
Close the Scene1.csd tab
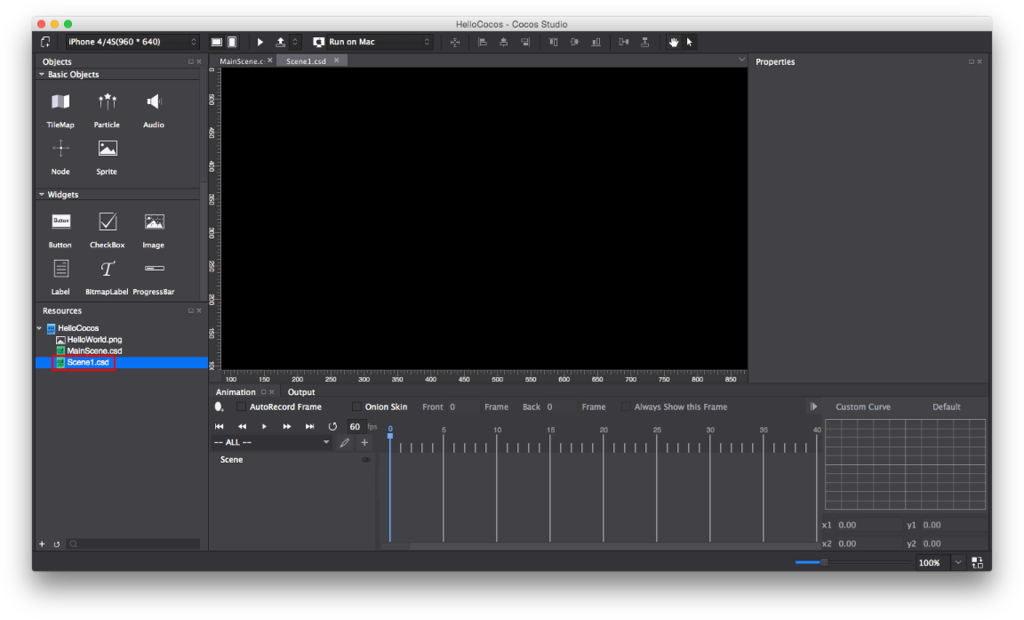pyautogui.click(x=336, y=60)
